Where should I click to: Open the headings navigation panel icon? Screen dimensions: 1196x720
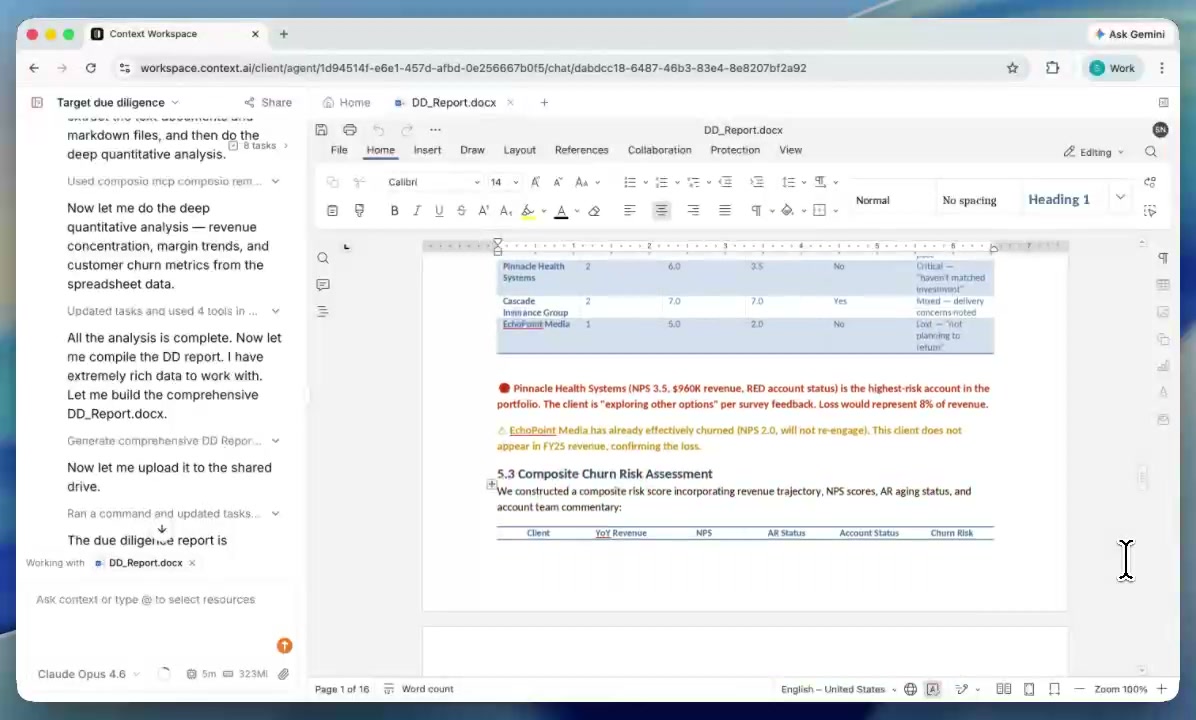tap(323, 311)
